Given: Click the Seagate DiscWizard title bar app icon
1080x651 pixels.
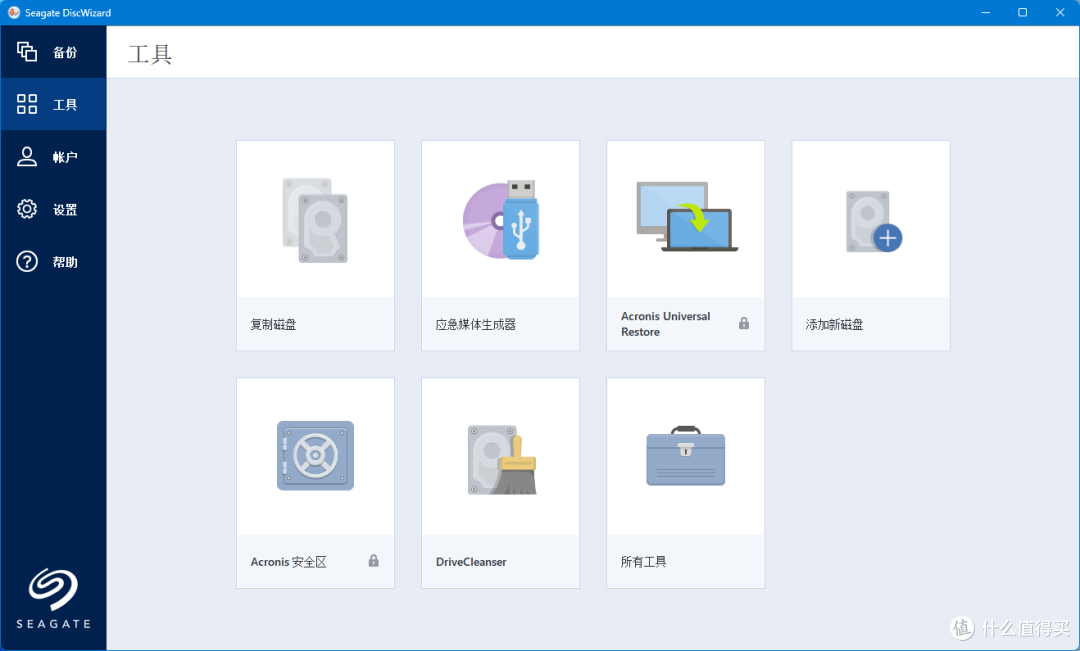Looking at the screenshot, I should 14,12.
